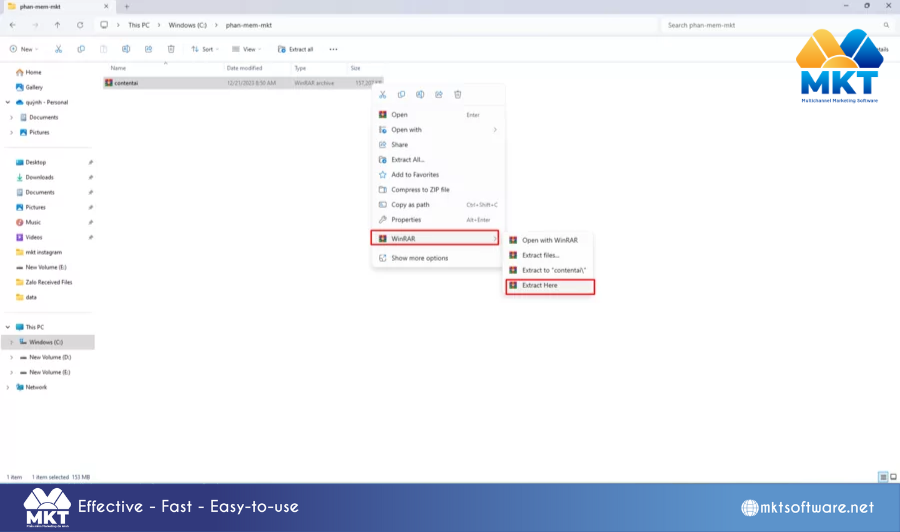
Task: Click the Cut icon in the context menu
Action: (x=383, y=95)
